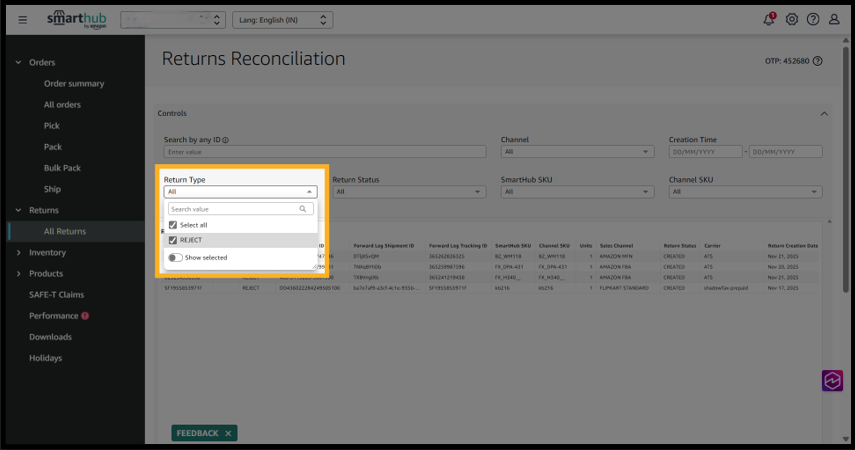Open the user profile icon
Viewport: 855px width, 450px height.
(x=834, y=19)
